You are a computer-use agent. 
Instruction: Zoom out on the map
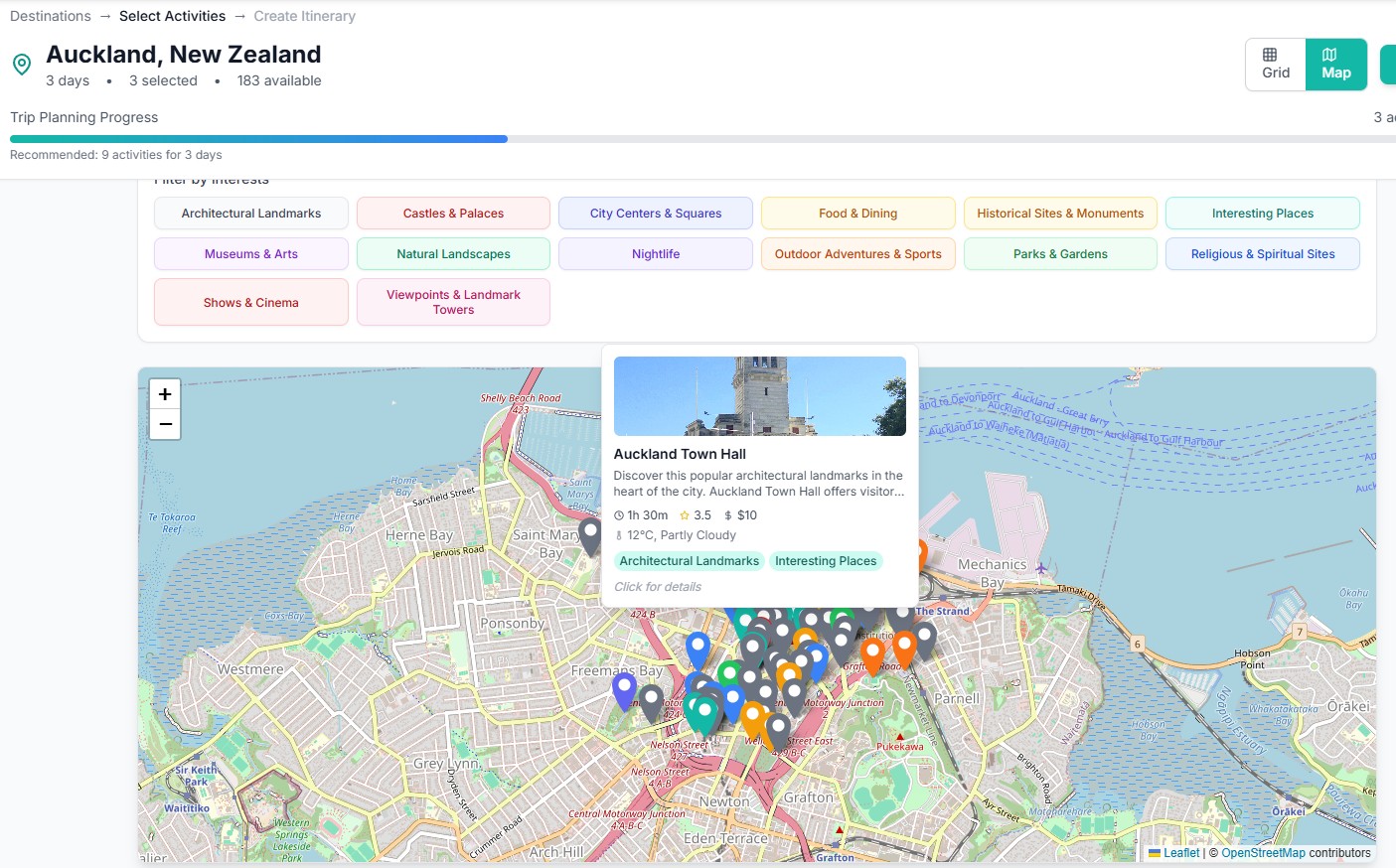point(165,424)
